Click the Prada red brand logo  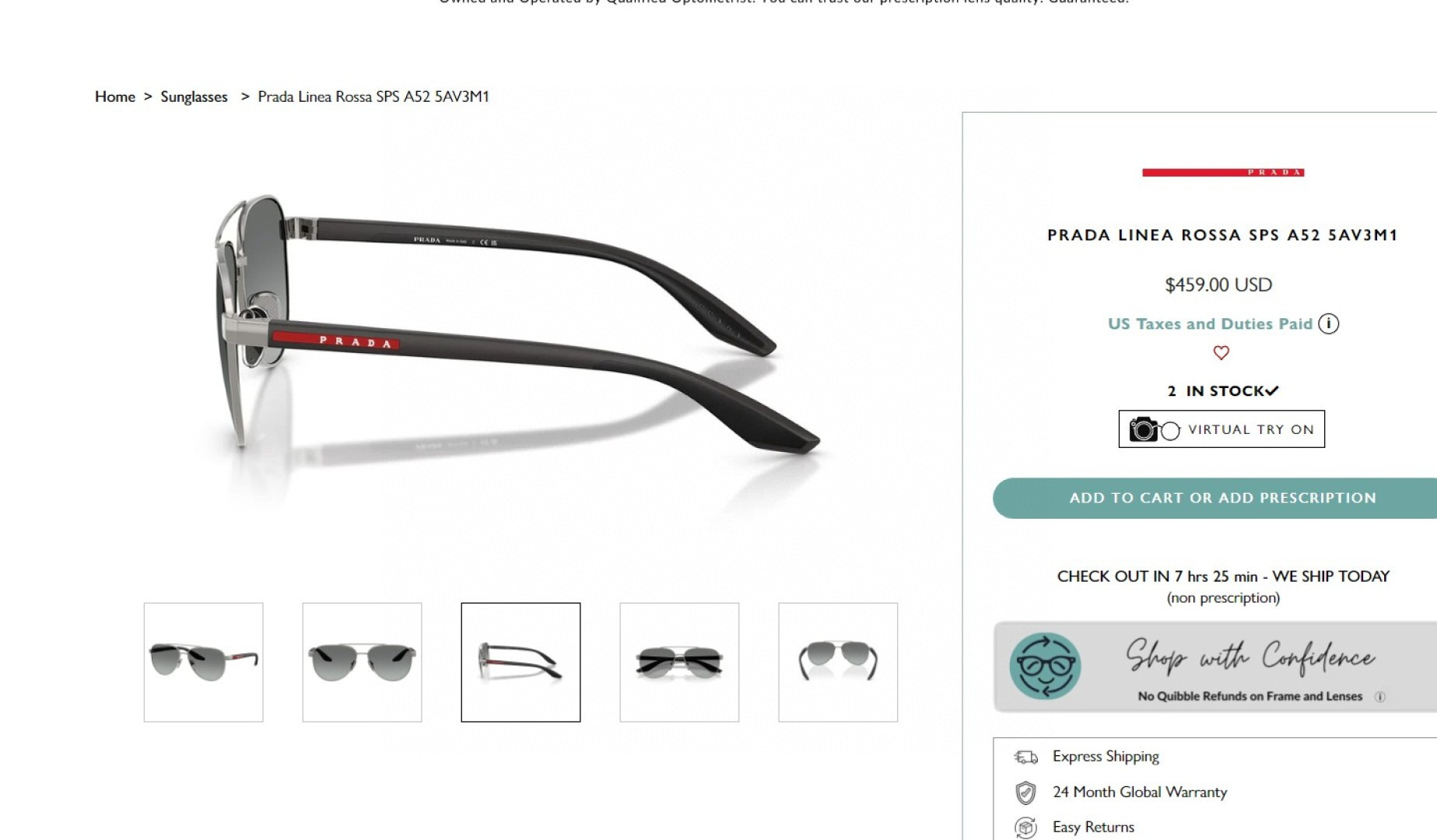(x=1223, y=173)
